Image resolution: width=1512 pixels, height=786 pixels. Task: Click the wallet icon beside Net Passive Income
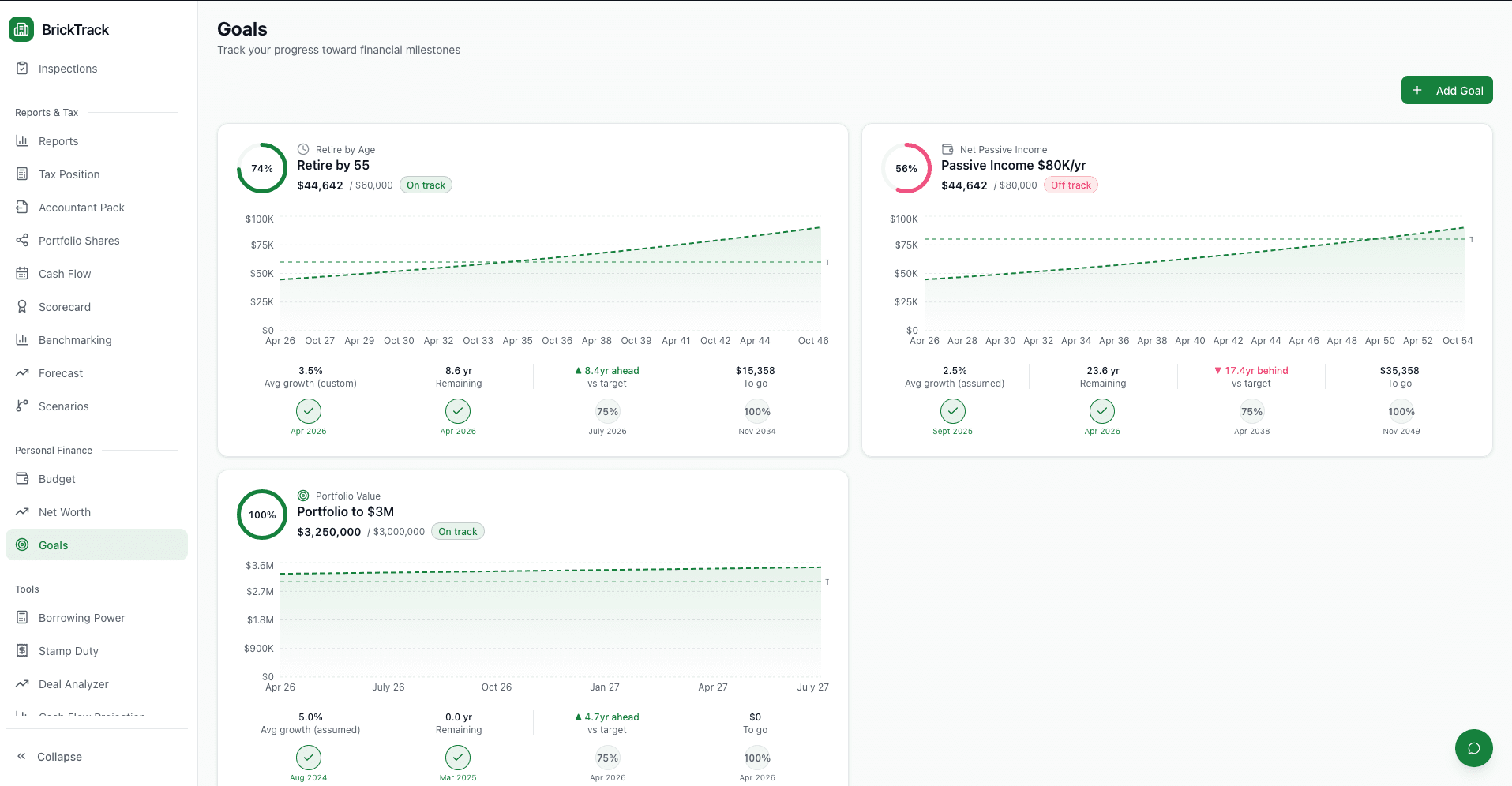pyautogui.click(x=947, y=149)
